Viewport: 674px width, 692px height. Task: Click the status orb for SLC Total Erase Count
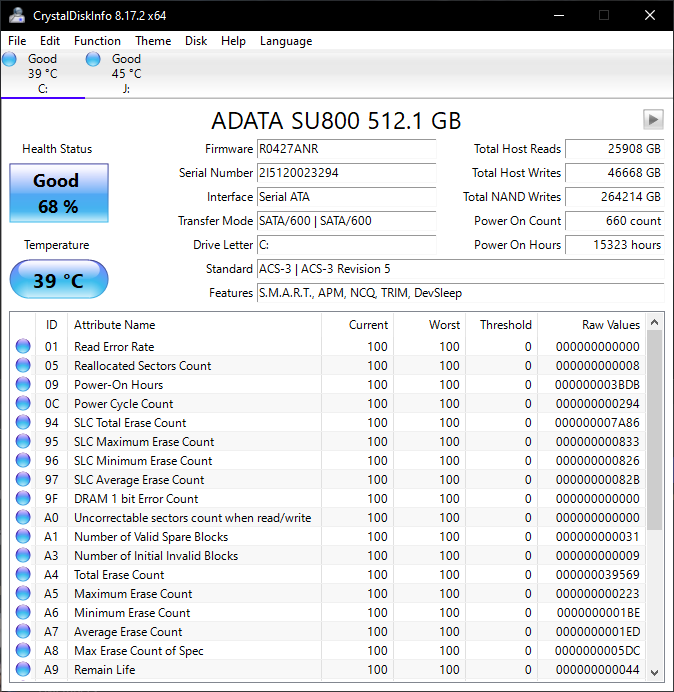pyautogui.click(x=23, y=422)
